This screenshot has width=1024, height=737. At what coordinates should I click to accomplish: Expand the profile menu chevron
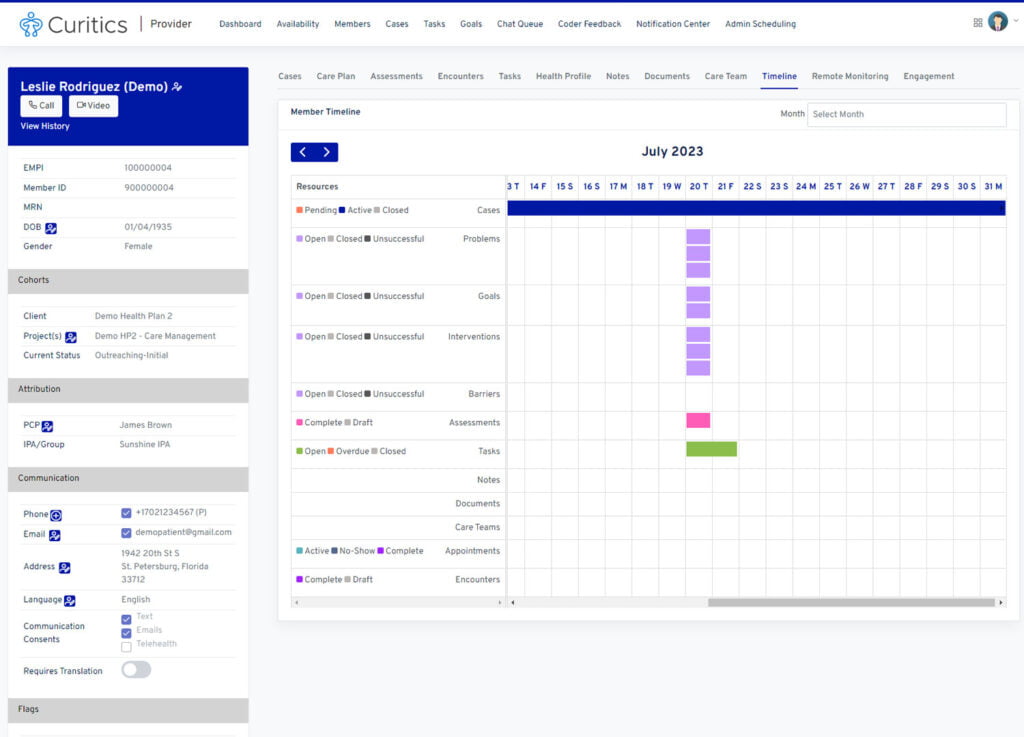click(x=1016, y=21)
